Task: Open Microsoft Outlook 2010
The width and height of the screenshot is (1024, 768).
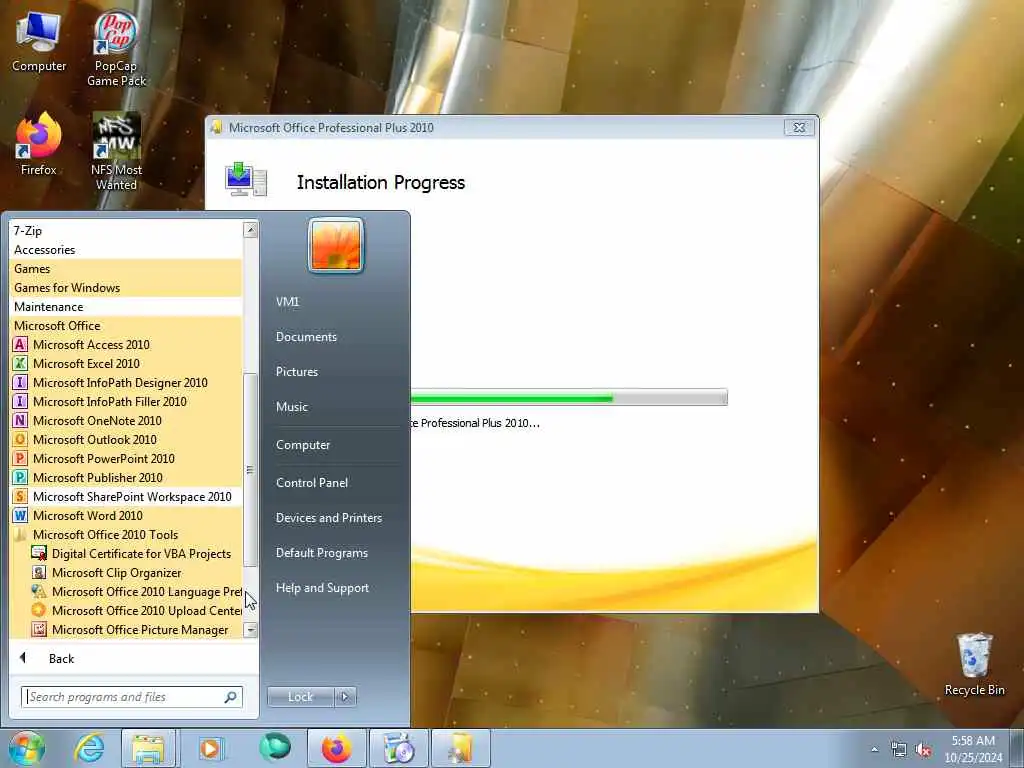Action: tap(95, 439)
